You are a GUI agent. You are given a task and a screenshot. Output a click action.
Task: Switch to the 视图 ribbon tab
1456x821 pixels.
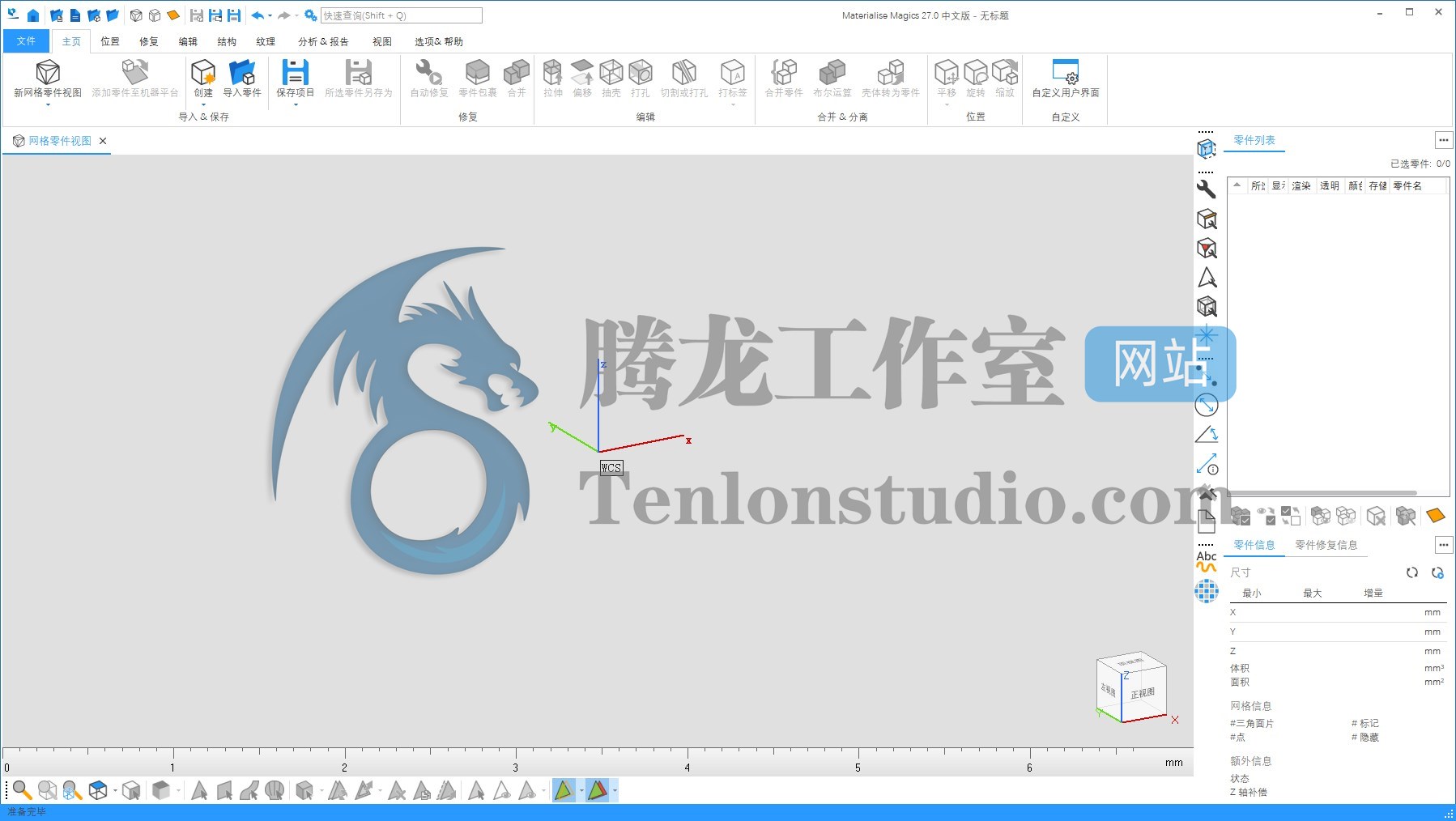[x=382, y=41]
